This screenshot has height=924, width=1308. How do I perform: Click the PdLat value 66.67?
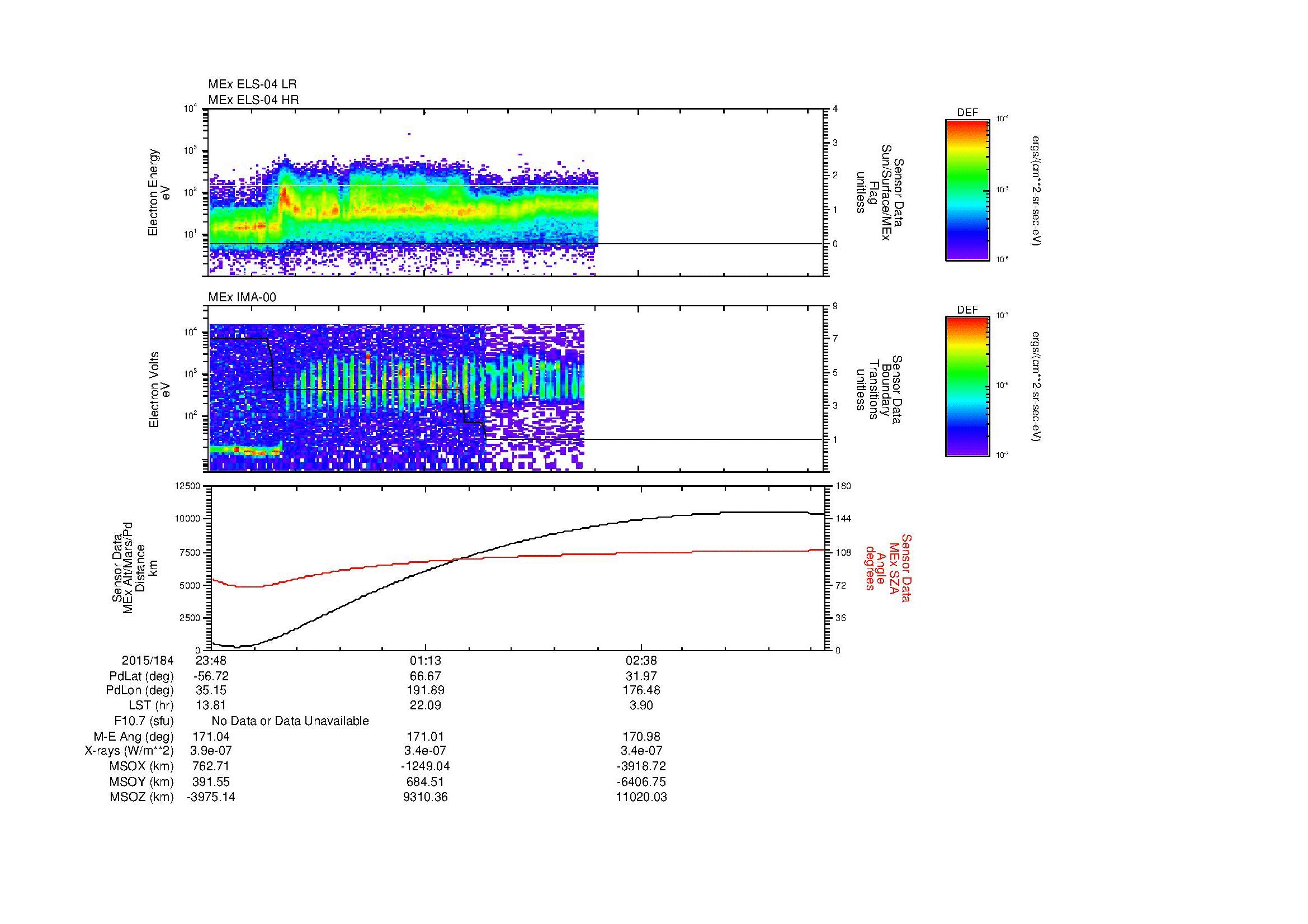(425, 676)
